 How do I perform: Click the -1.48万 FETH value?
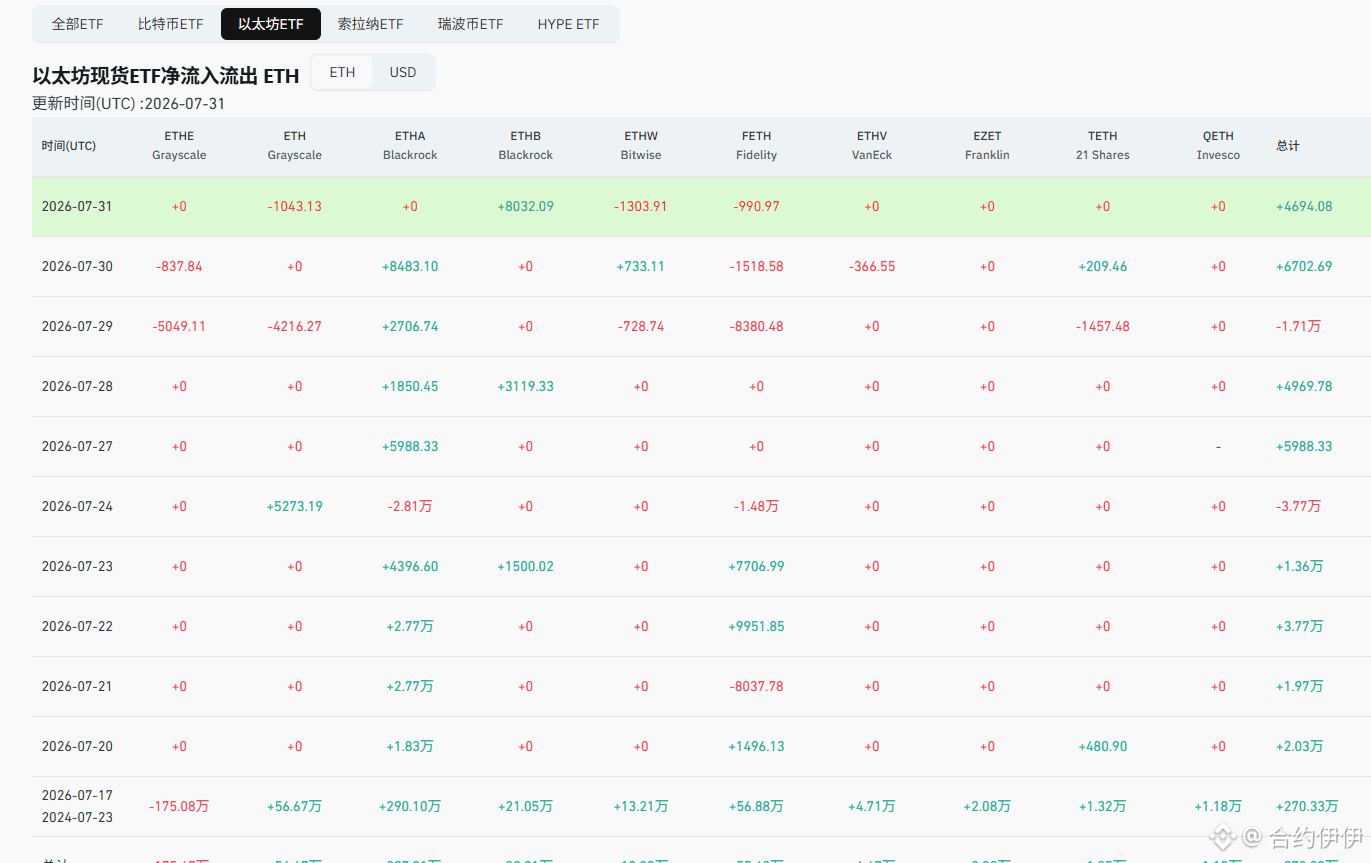pos(756,507)
